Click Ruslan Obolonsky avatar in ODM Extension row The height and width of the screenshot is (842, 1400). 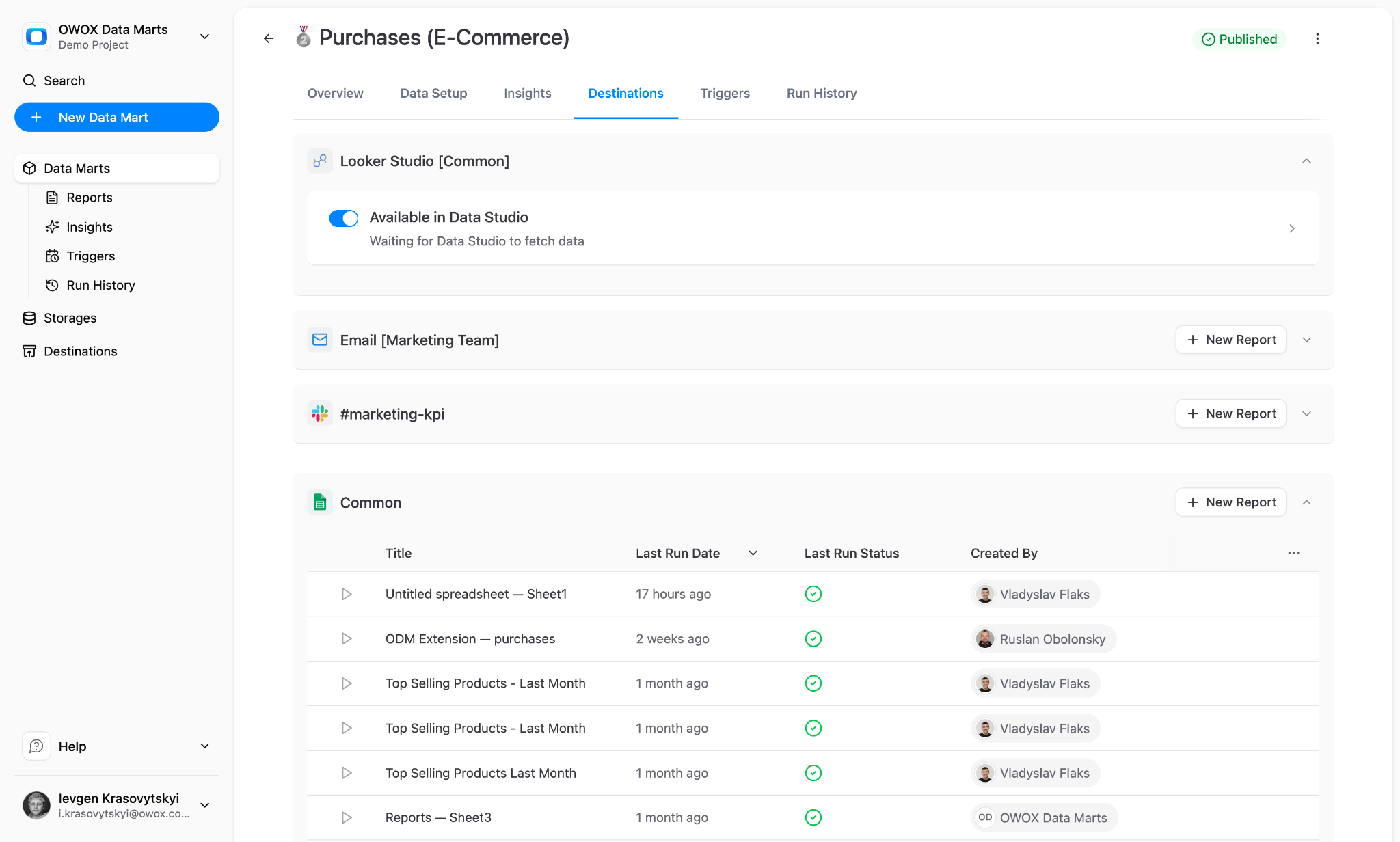985,639
